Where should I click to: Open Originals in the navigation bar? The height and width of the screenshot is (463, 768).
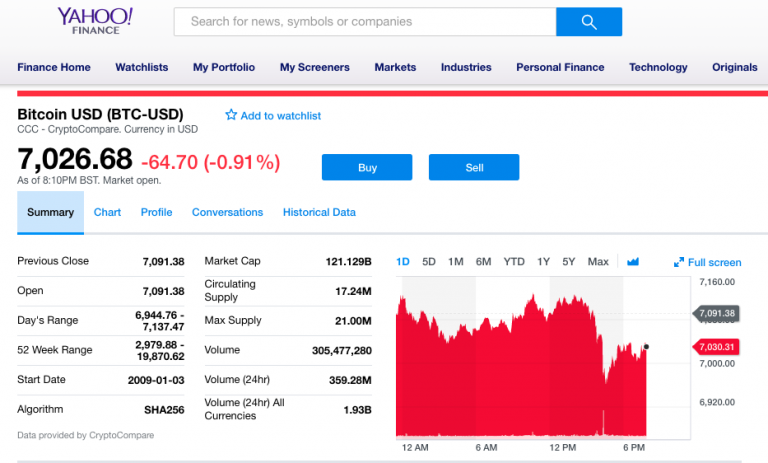point(735,67)
